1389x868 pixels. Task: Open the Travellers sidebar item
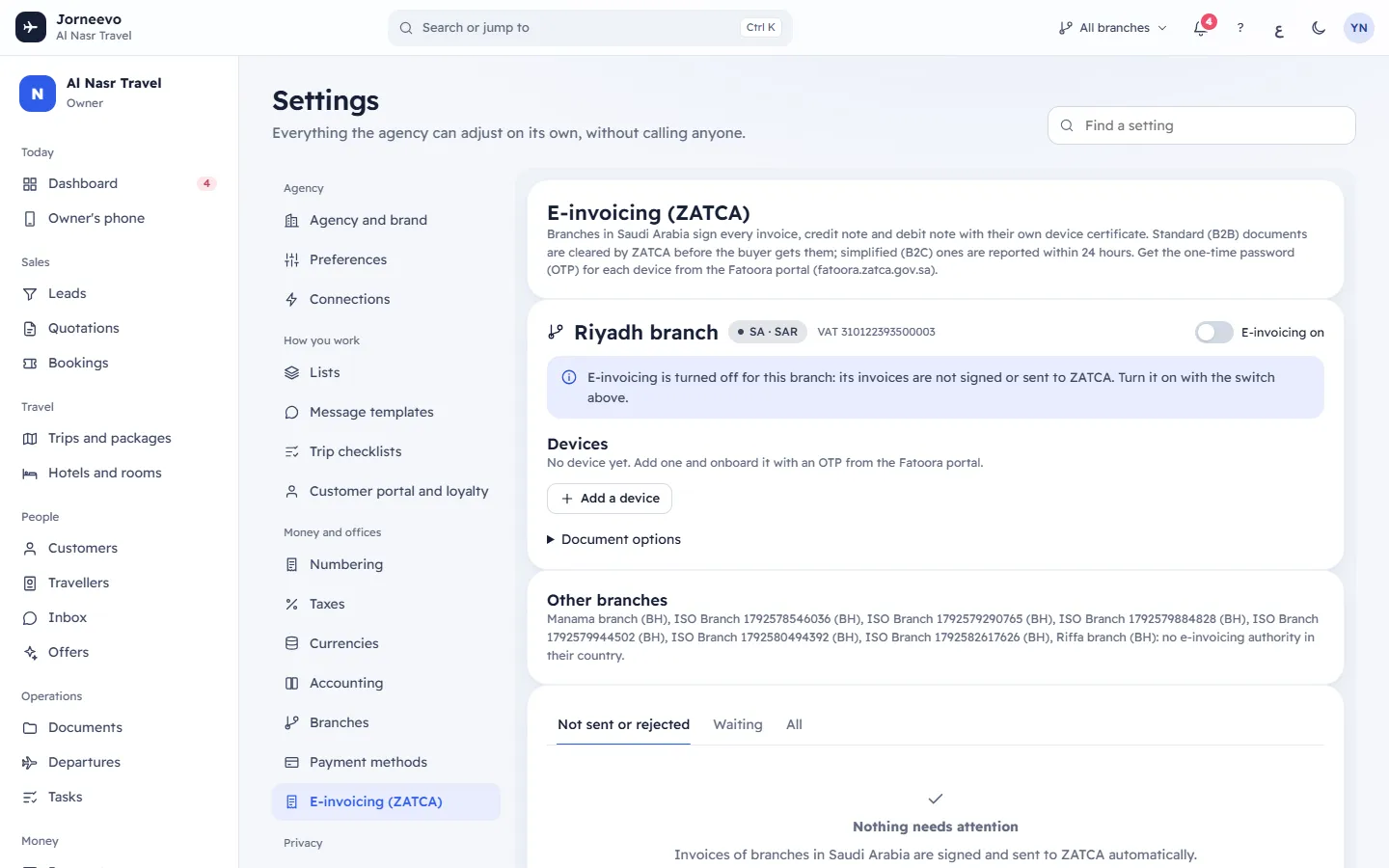(119, 583)
